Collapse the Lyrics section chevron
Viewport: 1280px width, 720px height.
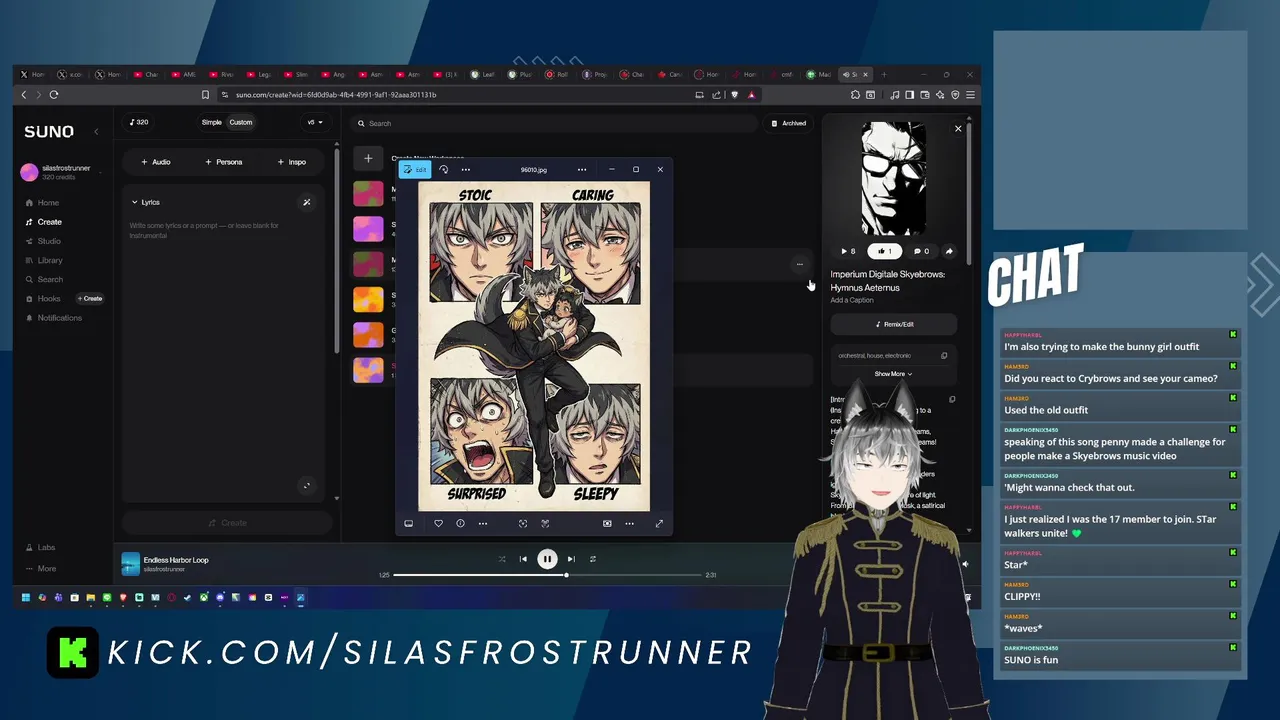[x=135, y=202]
